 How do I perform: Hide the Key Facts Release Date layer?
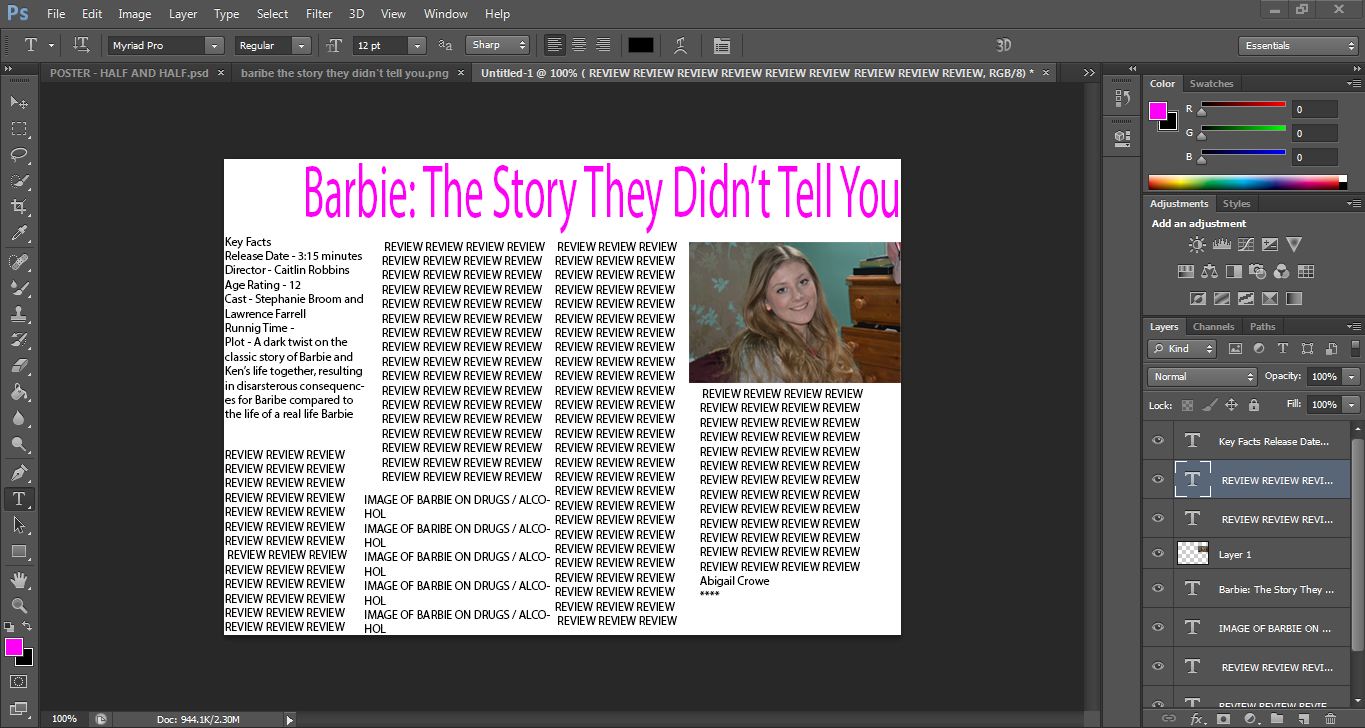tap(1158, 441)
